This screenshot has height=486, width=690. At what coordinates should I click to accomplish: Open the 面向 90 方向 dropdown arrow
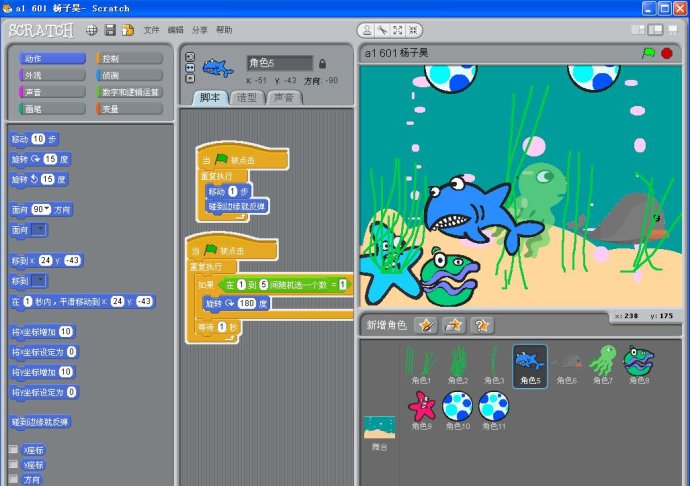[47, 210]
